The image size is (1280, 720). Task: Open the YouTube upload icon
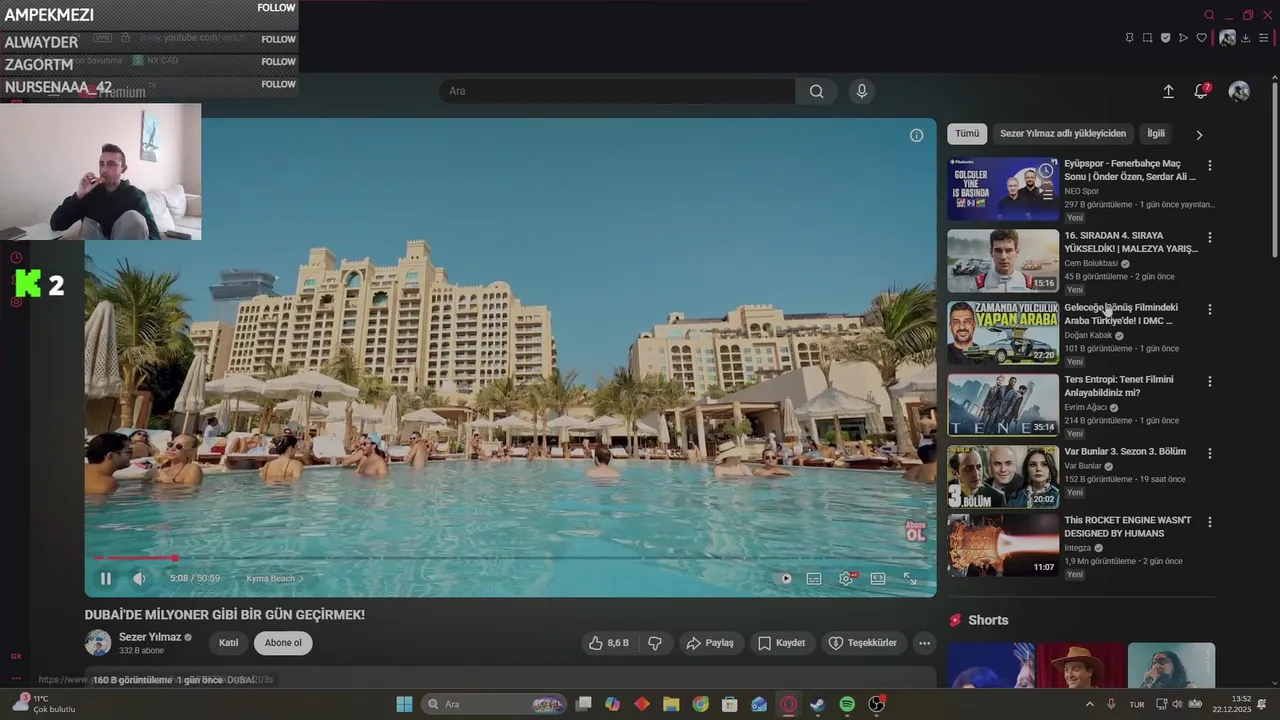pyautogui.click(x=1168, y=91)
